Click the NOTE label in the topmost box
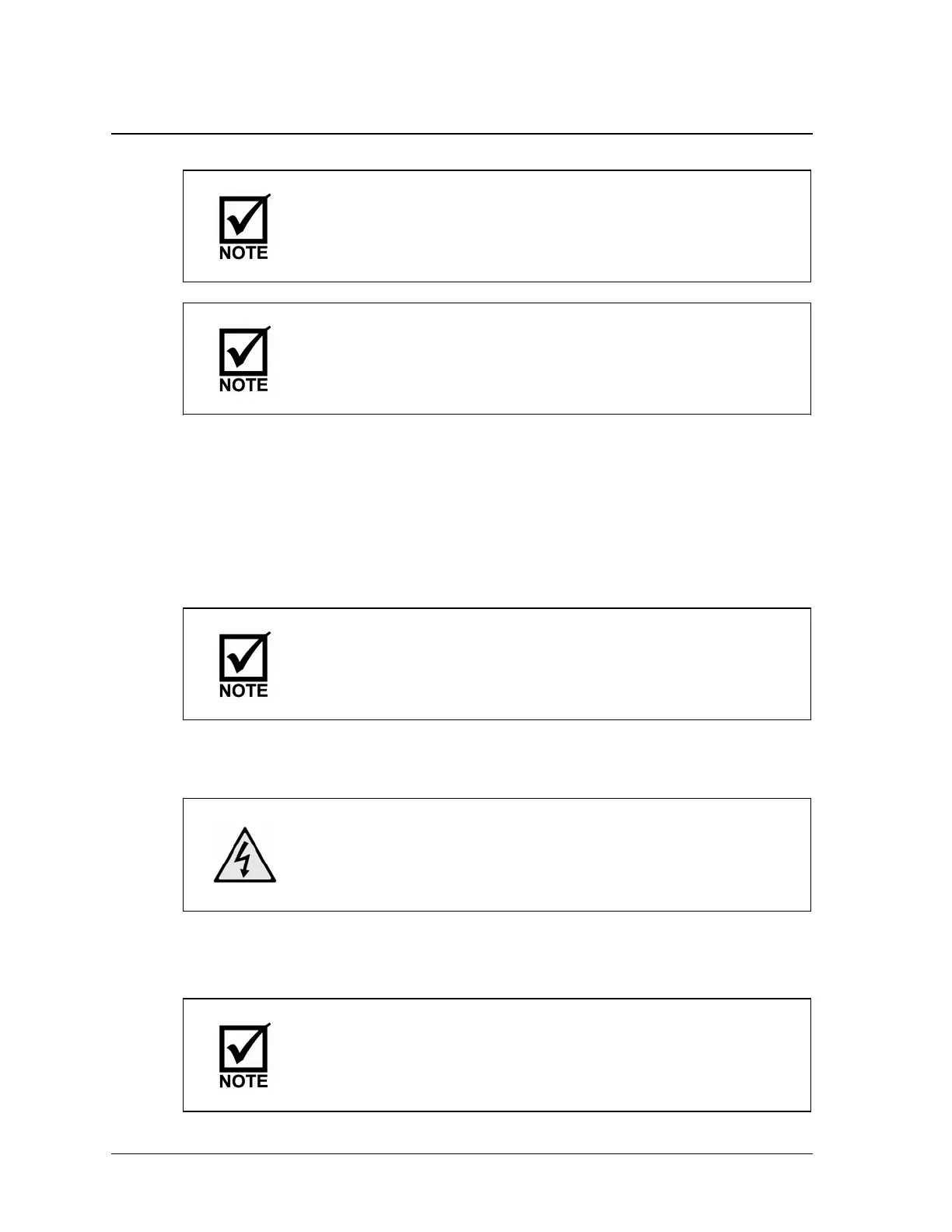Image resolution: width=952 pixels, height=1232 pixels. pos(243,253)
